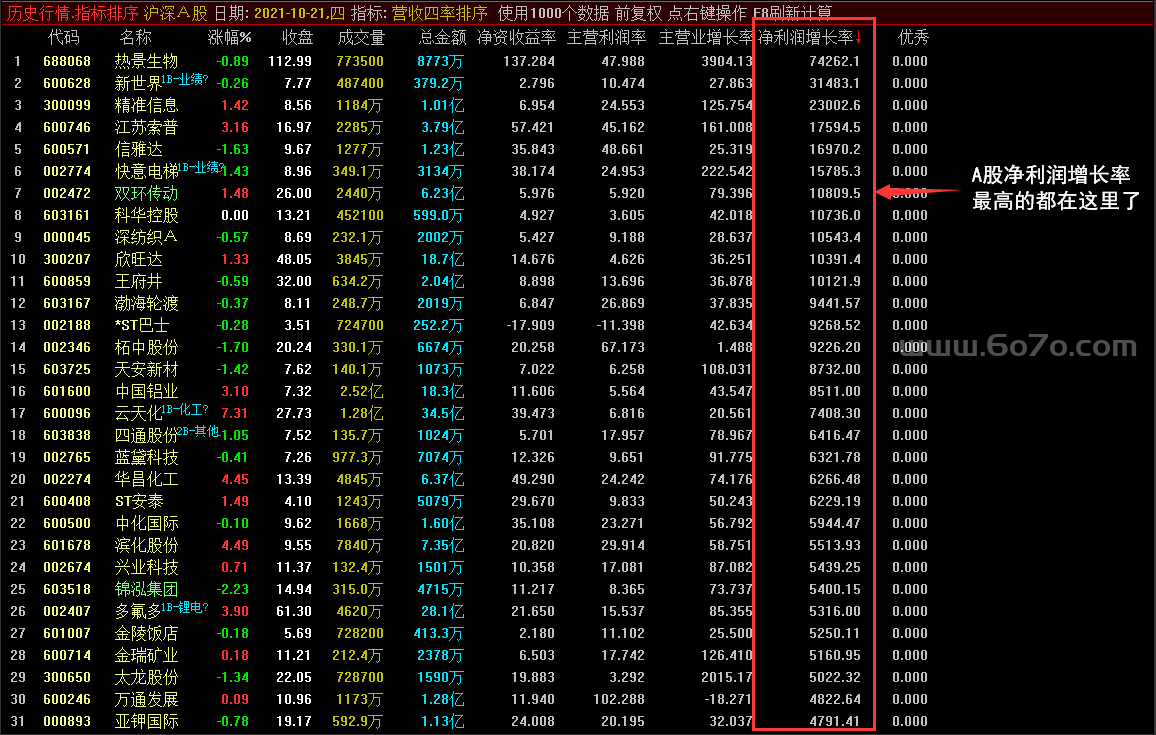
Task: Click net profit growth value 74262.1
Action: pyautogui.click(x=834, y=61)
